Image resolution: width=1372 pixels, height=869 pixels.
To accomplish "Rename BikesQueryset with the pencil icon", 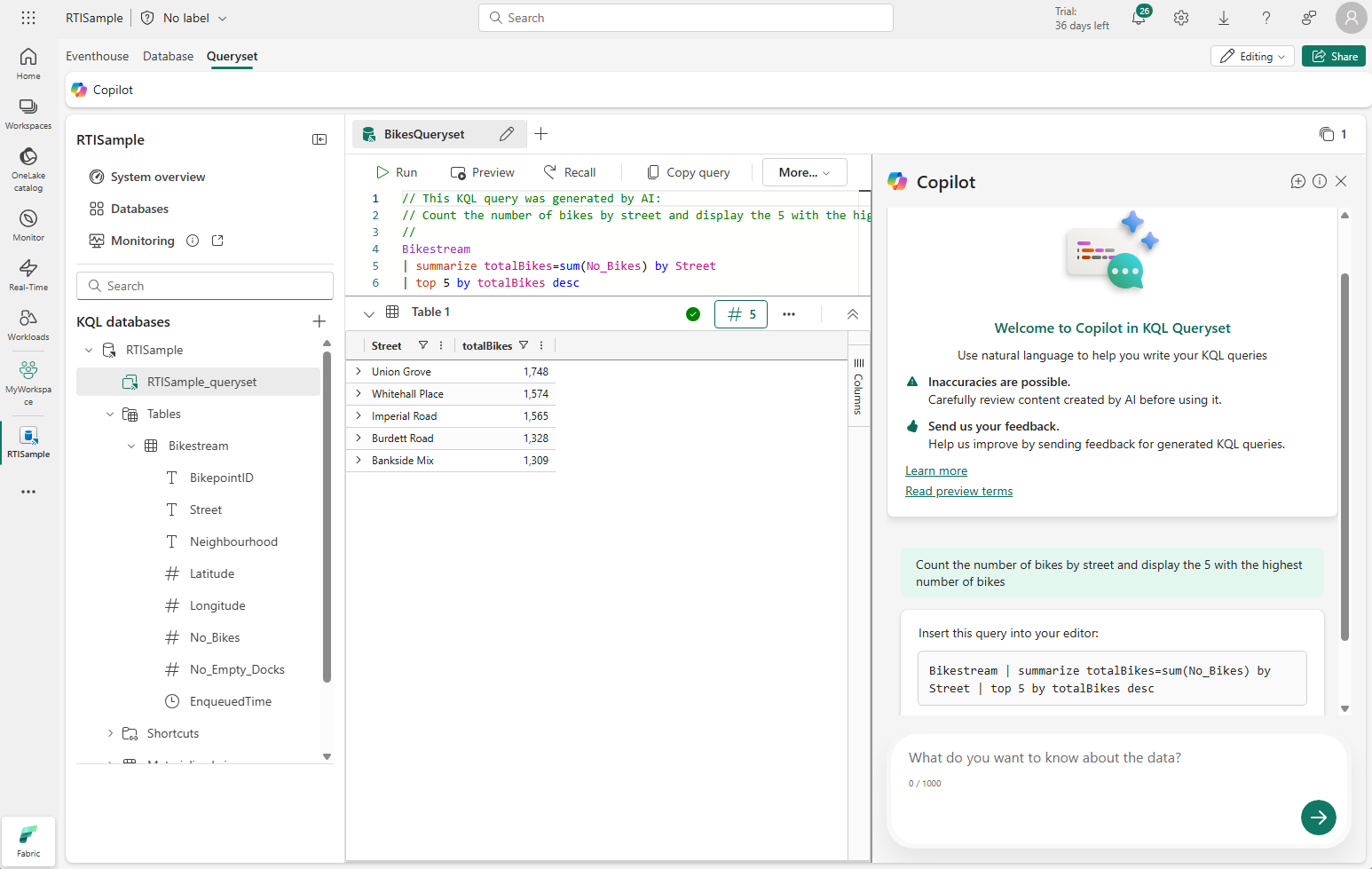I will [x=507, y=134].
